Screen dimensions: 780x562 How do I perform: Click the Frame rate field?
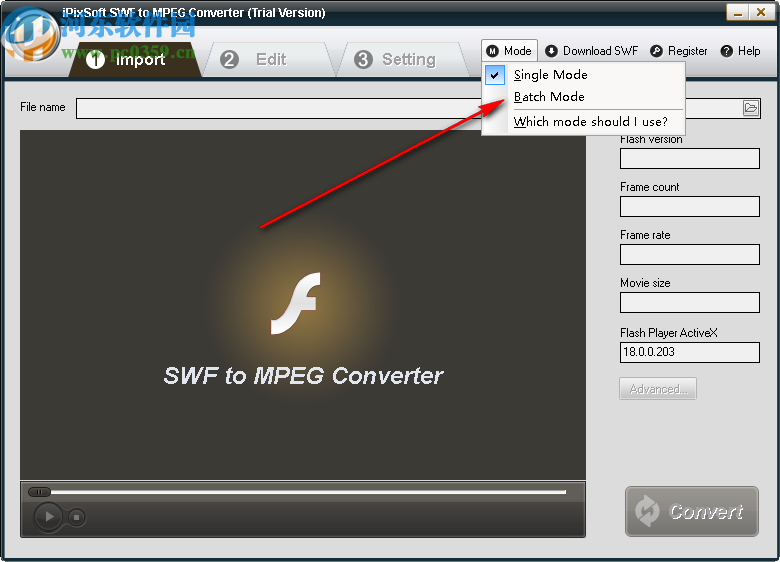point(689,254)
